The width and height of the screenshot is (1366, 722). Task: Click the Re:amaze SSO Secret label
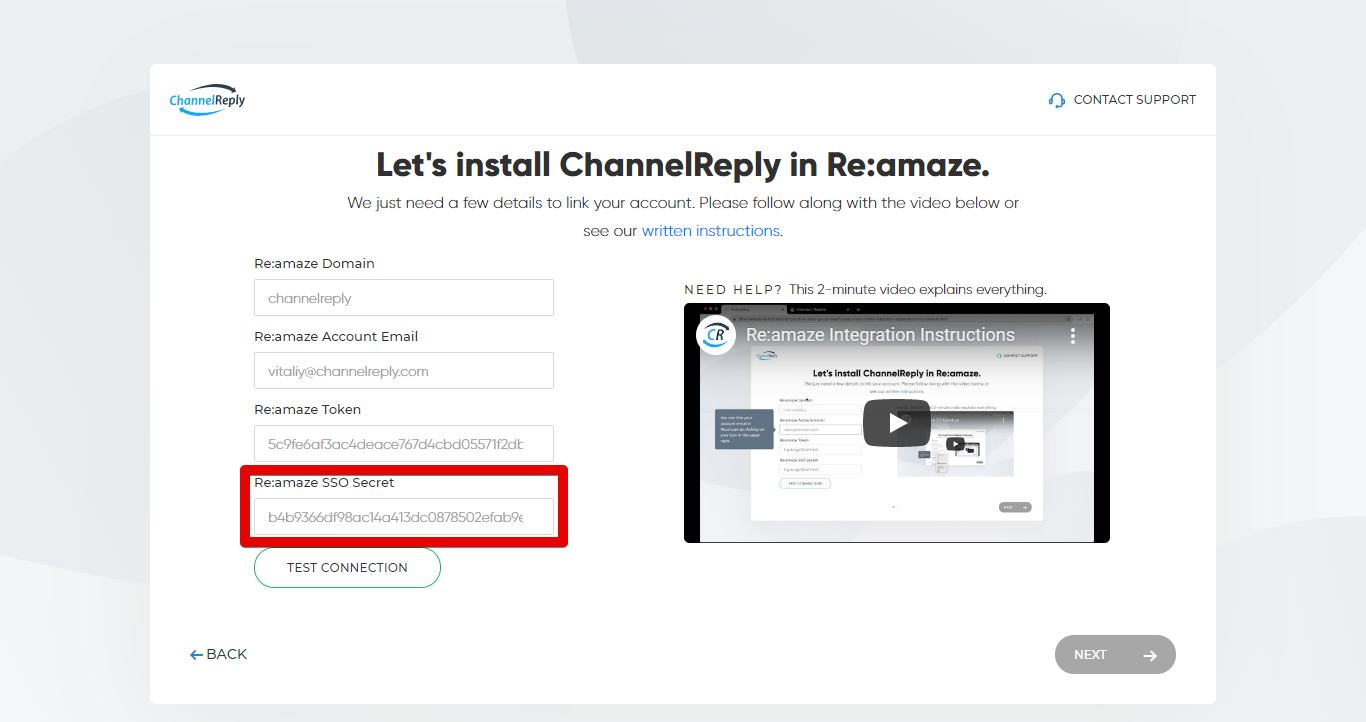324,483
